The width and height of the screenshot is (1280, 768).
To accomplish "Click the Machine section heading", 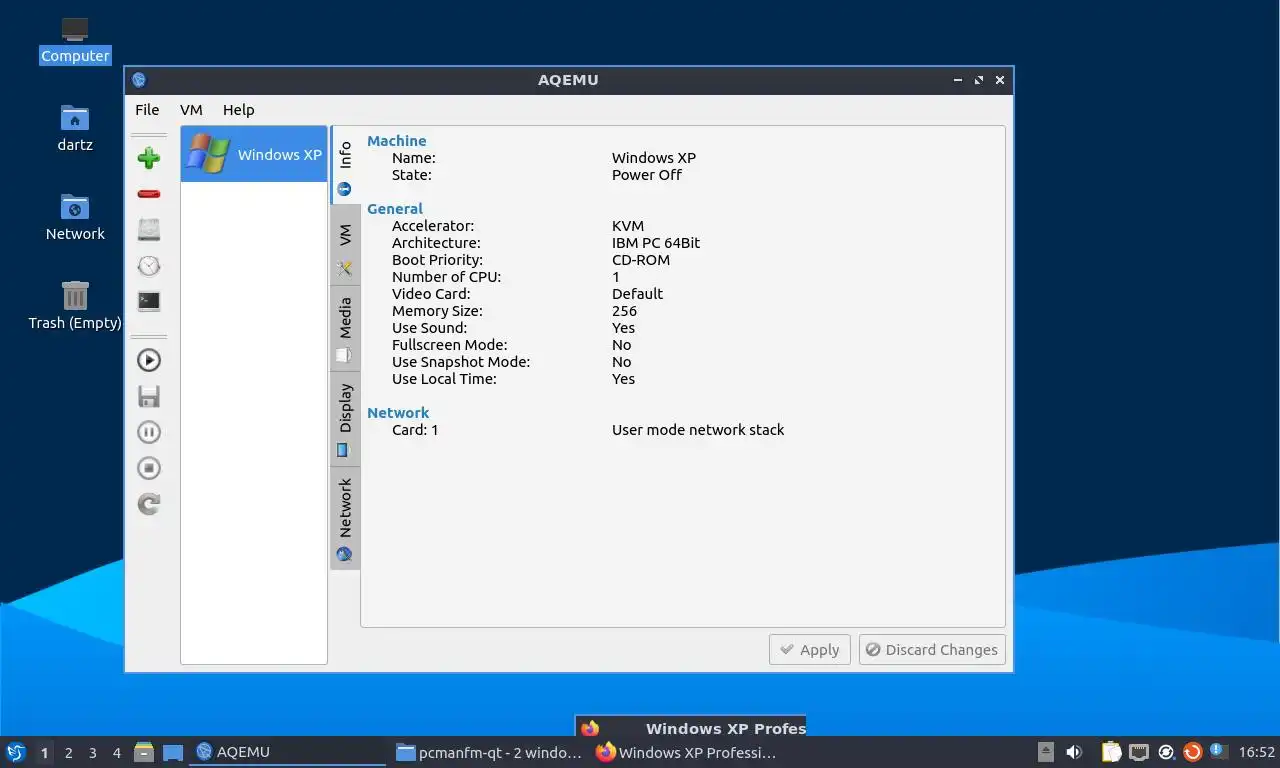I will (397, 141).
